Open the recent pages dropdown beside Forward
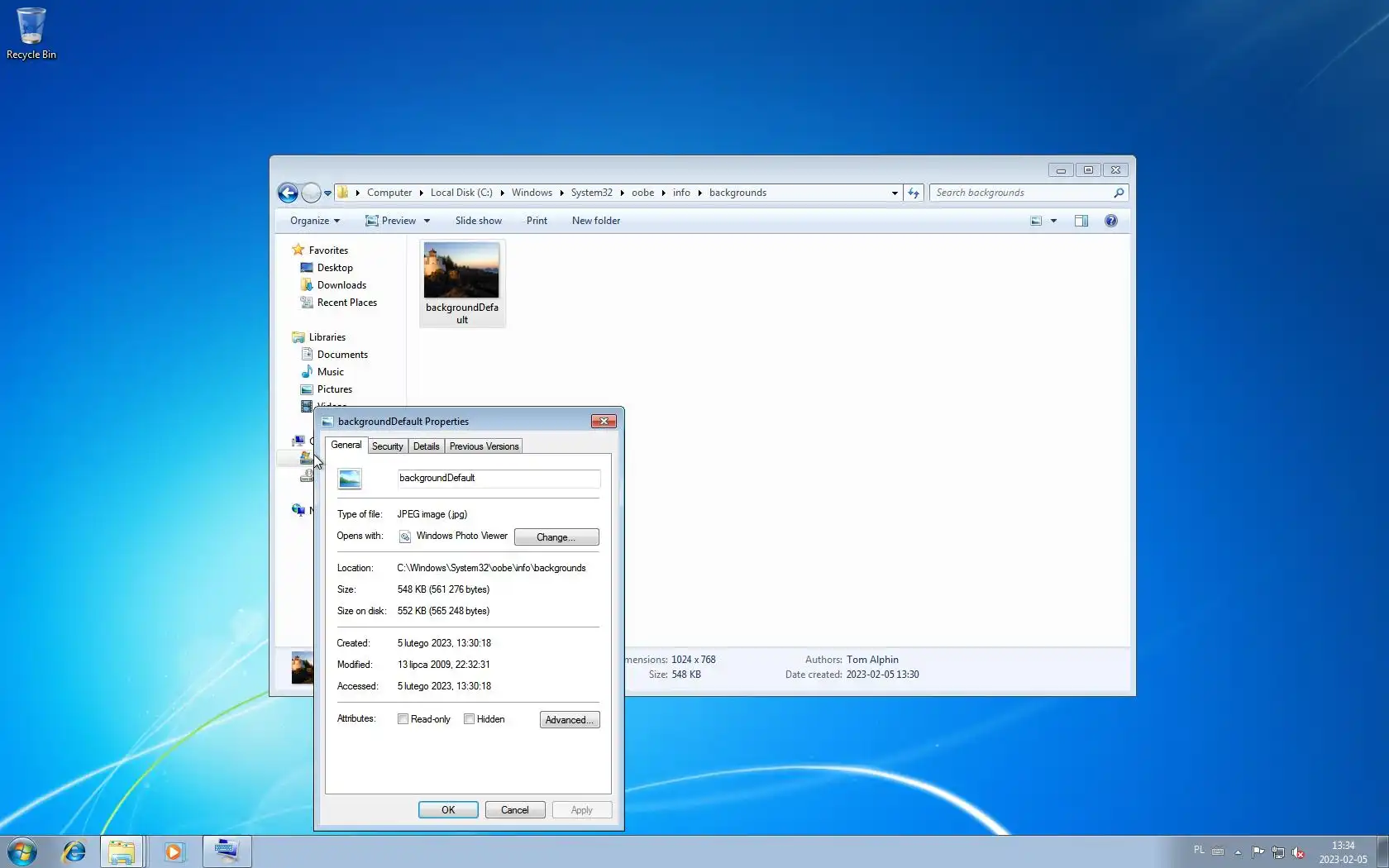The width and height of the screenshot is (1389, 868). coord(327,193)
